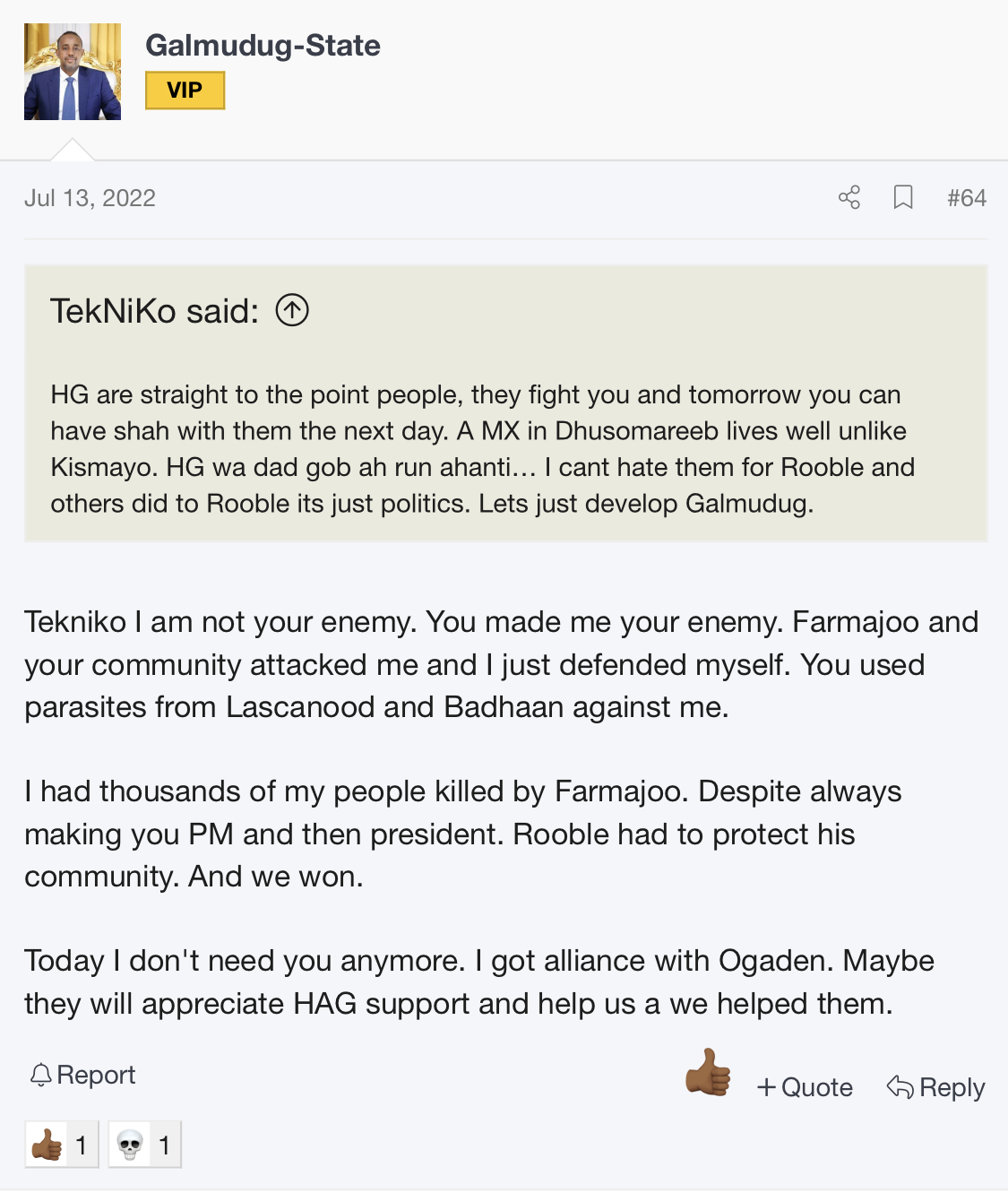Report this post
This screenshot has height=1193, width=1008.
(82, 1075)
